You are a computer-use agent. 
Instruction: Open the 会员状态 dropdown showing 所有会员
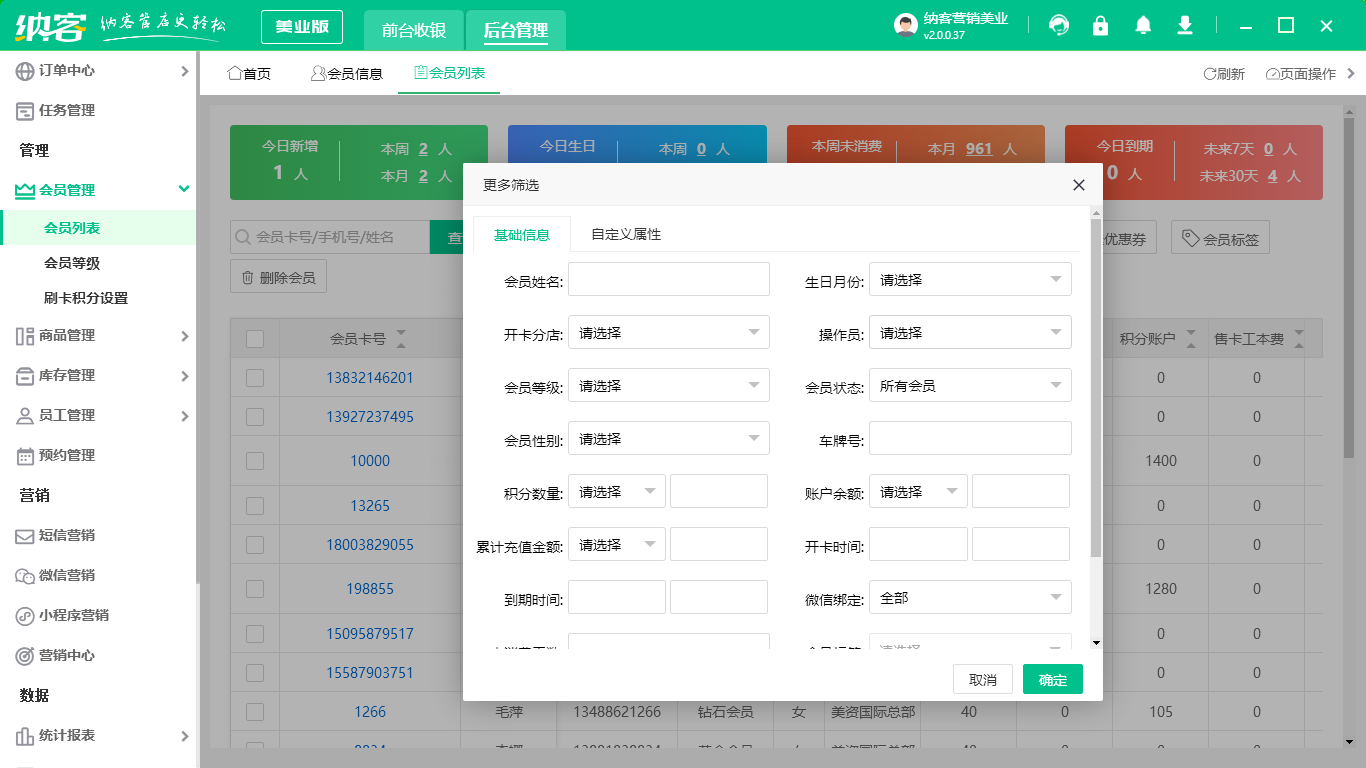(969, 385)
